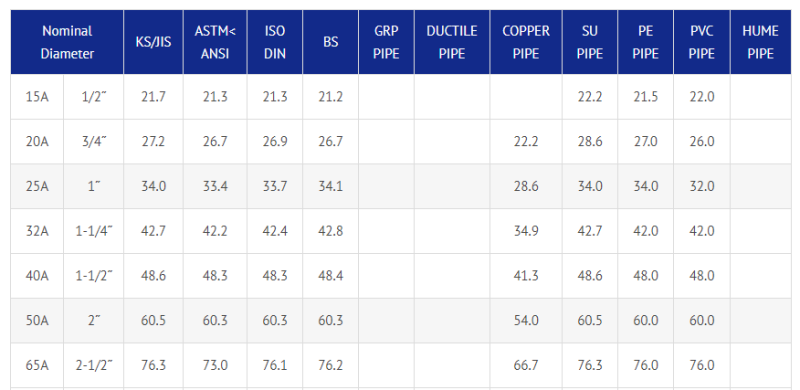Click the BS column header
Image resolution: width=800 pixels, height=390 pixels.
(x=331, y=42)
